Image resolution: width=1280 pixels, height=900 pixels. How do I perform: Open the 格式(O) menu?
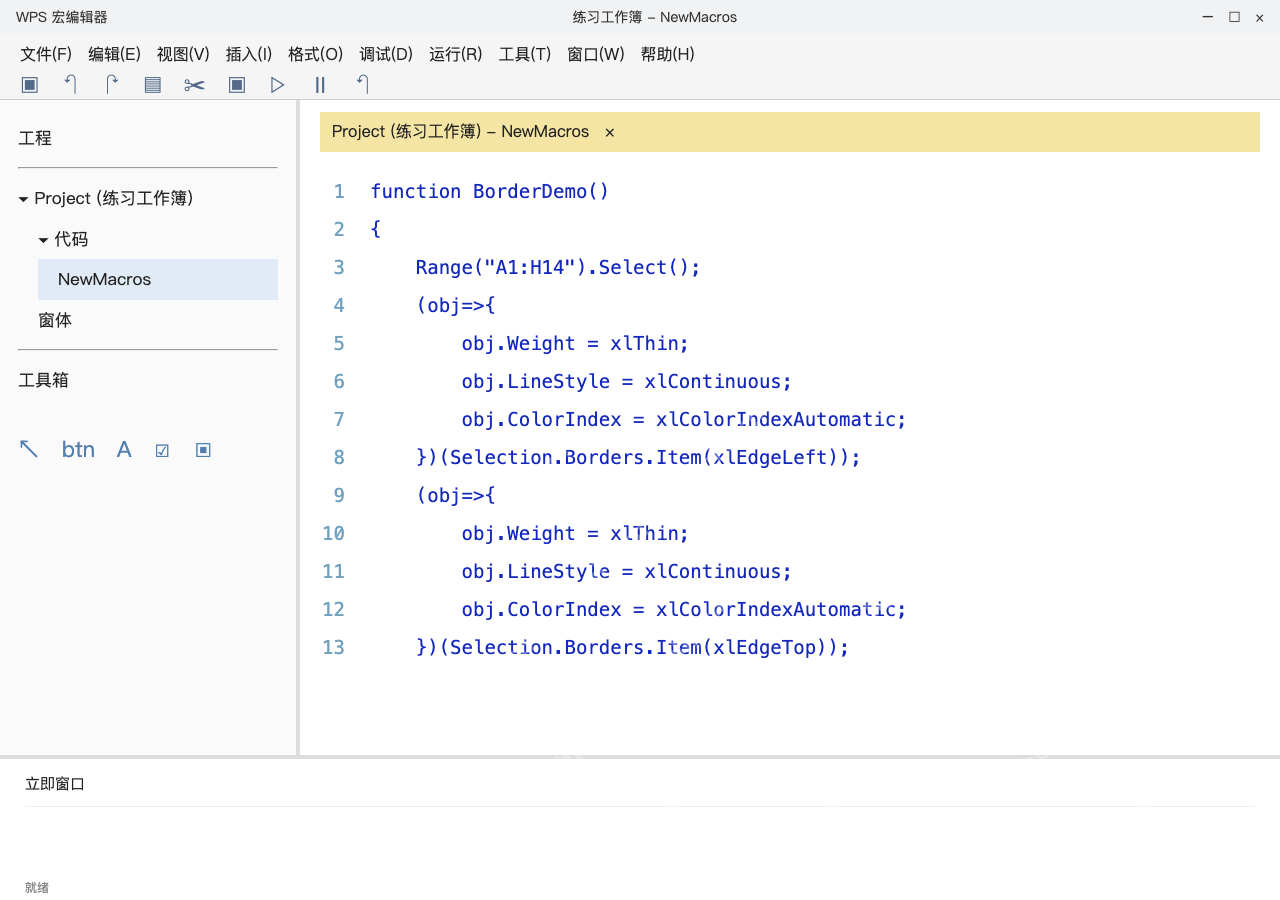[316, 54]
